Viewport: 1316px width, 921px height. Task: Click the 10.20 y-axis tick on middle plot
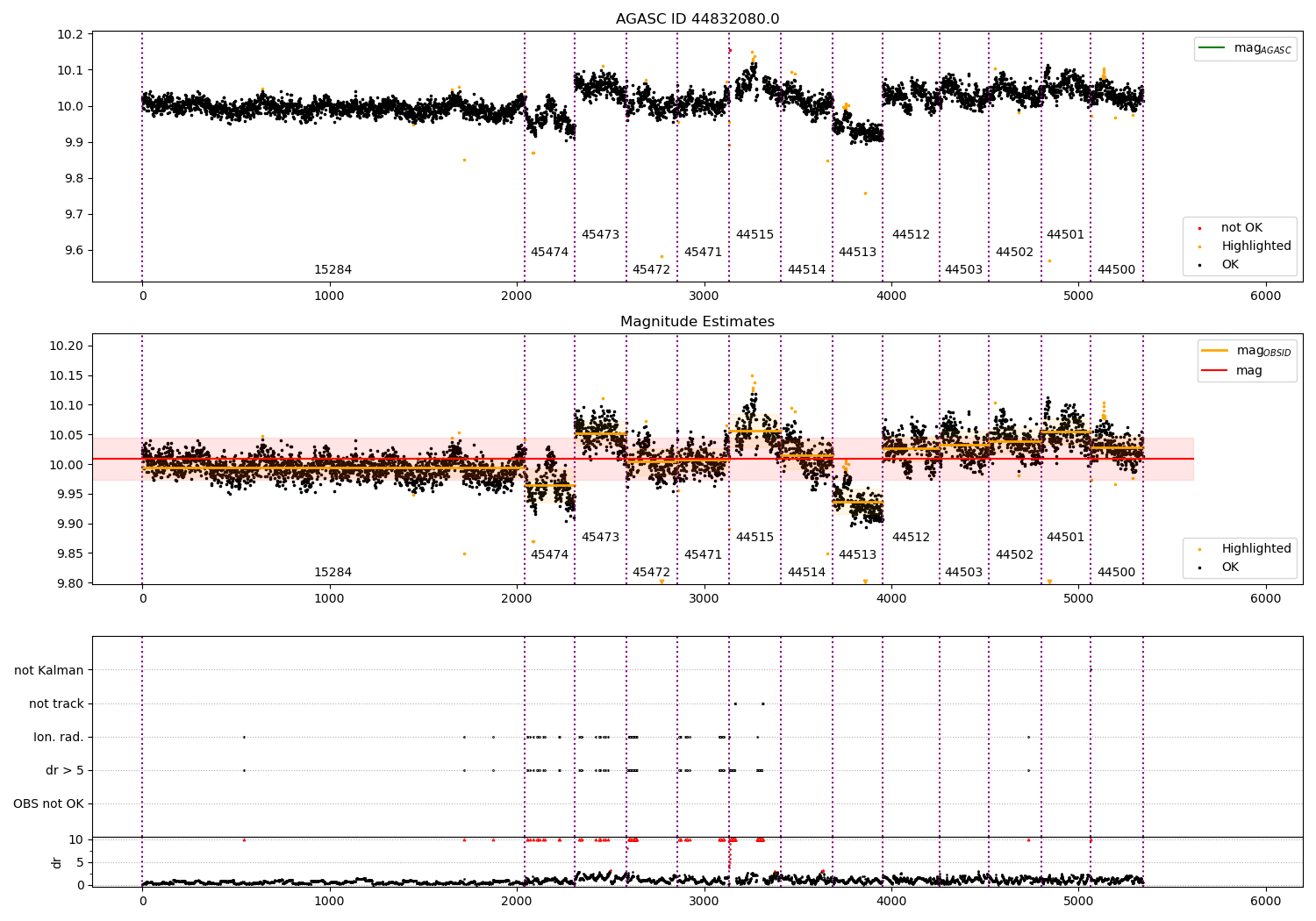tap(67, 346)
